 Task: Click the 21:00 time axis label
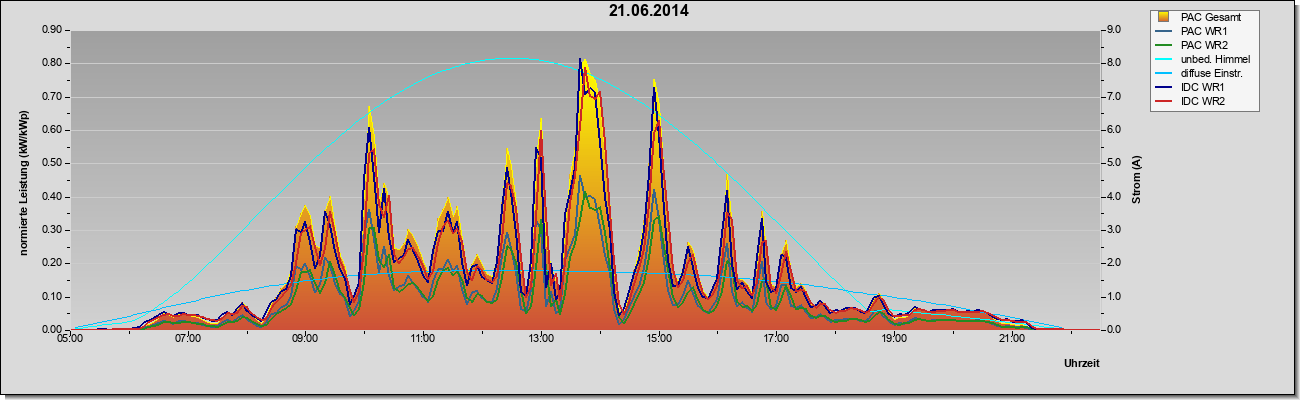pos(1012,340)
